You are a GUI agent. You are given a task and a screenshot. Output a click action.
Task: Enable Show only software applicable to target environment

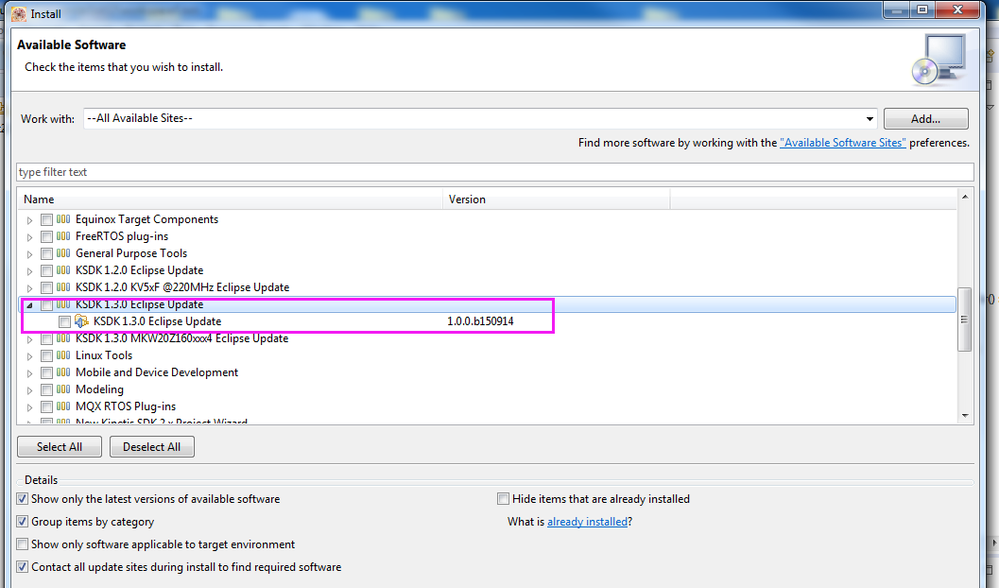point(22,544)
